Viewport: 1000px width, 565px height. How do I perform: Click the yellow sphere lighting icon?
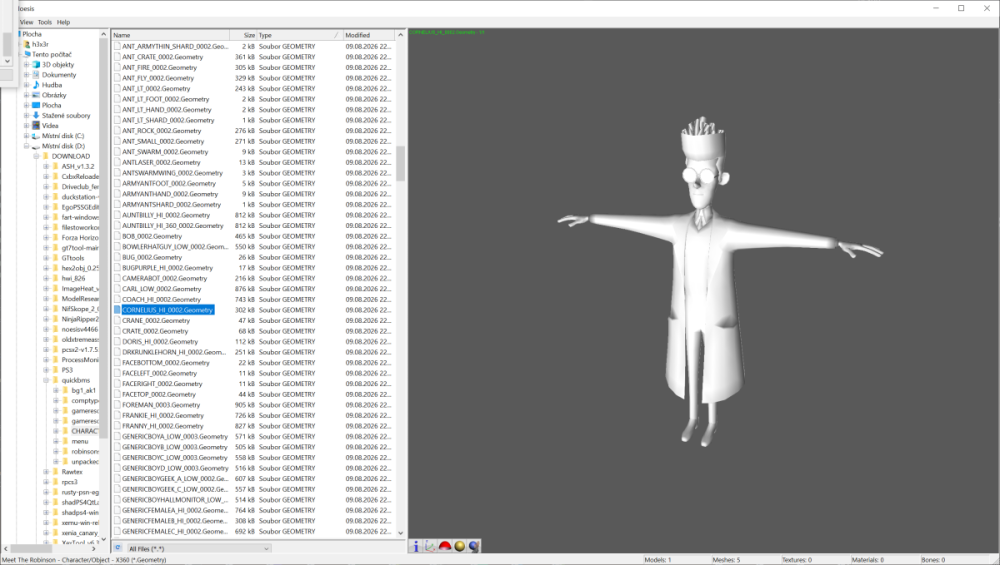click(459, 546)
